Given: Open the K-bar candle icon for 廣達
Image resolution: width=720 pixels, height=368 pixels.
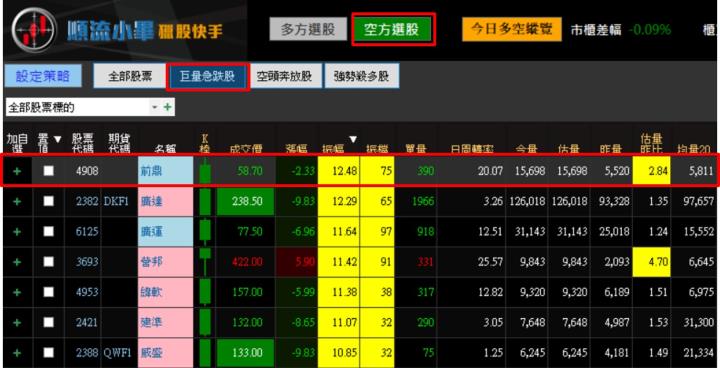Looking at the screenshot, I should tap(205, 201).
